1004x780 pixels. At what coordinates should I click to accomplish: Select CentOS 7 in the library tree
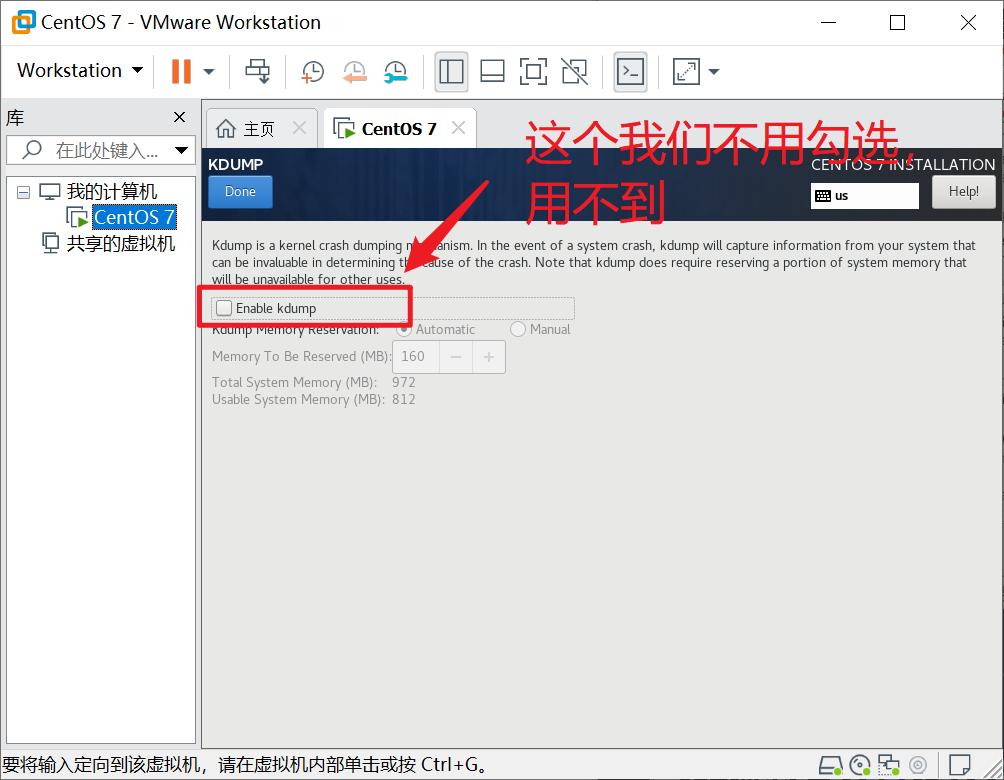[134, 217]
